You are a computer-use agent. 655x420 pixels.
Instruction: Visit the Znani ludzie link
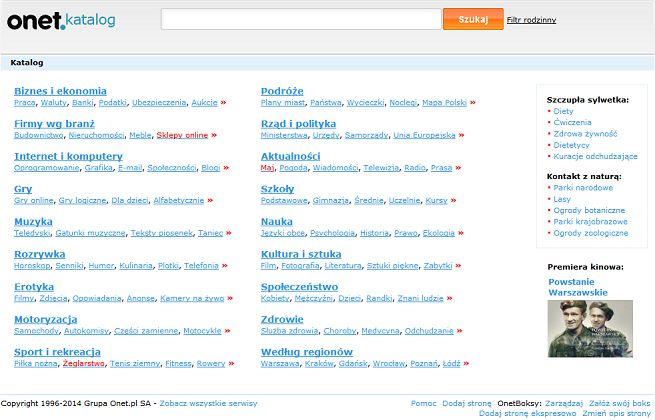click(420, 298)
